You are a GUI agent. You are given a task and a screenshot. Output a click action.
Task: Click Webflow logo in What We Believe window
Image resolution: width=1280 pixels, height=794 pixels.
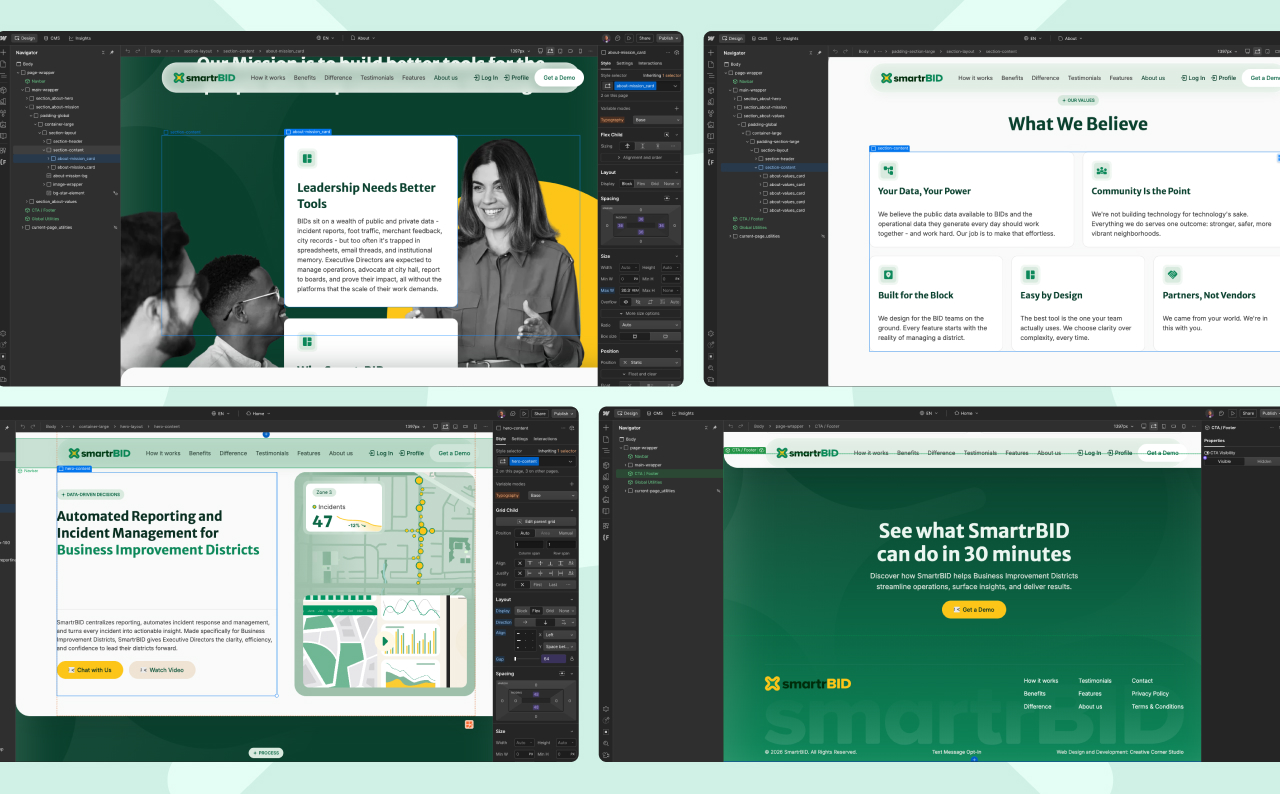click(711, 38)
